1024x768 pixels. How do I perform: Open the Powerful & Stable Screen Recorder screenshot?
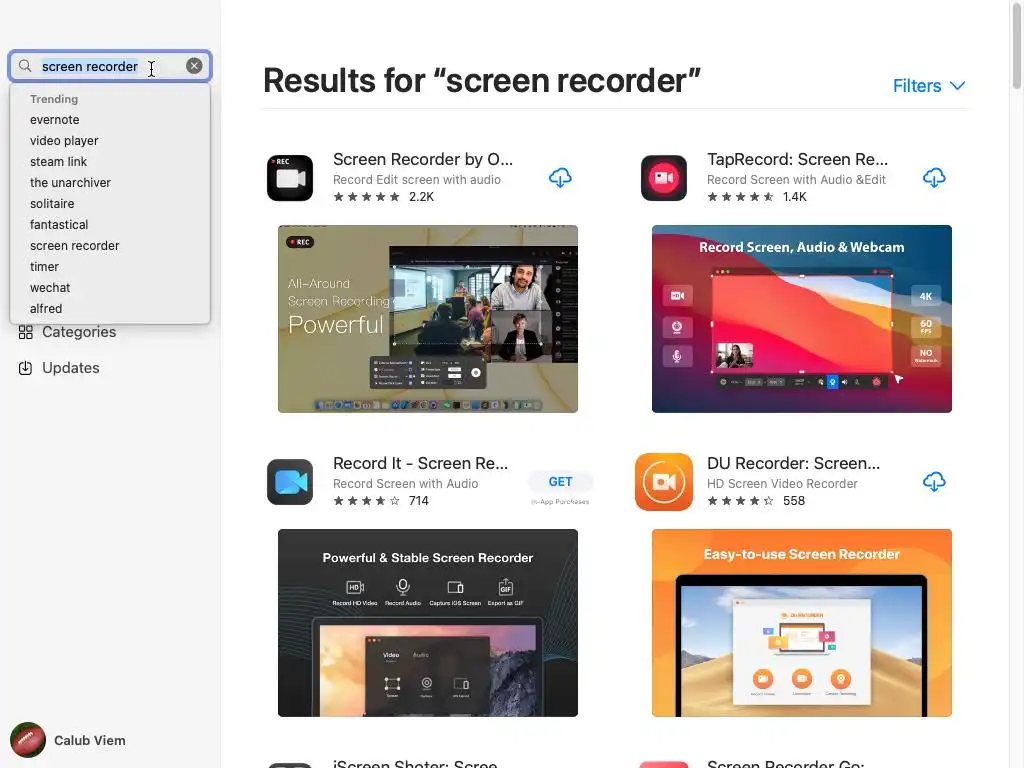428,623
